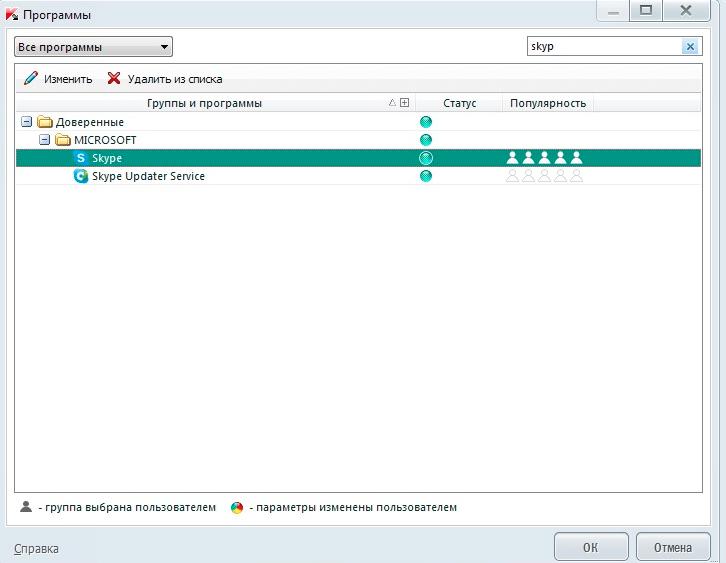Click the red X icon for Удалить из списка
Viewport: 726px width, 563px height.
click(114, 78)
